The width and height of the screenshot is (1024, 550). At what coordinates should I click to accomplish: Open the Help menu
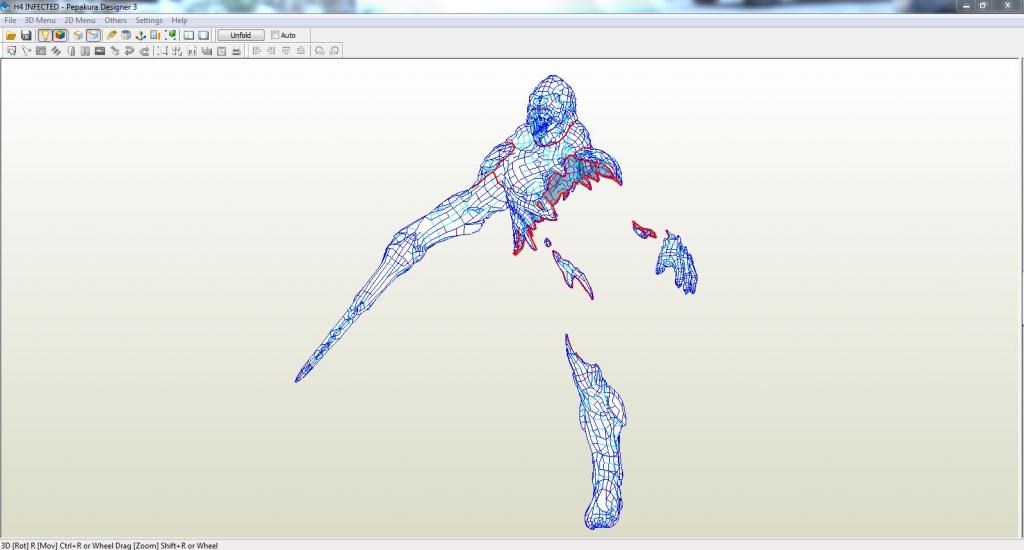(180, 20)
